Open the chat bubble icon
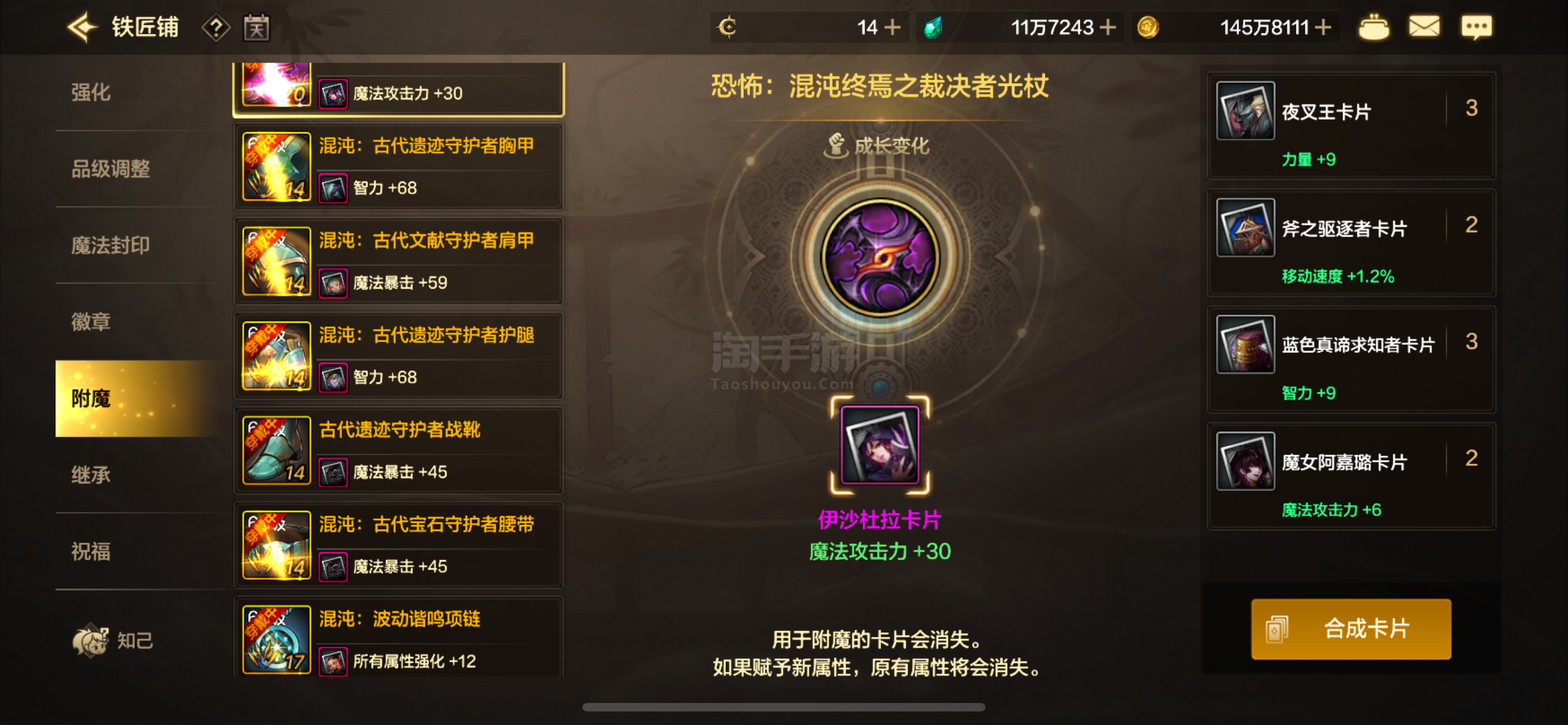The image size is (1568, 725). pyautogui.click(x=1477, y=28)
